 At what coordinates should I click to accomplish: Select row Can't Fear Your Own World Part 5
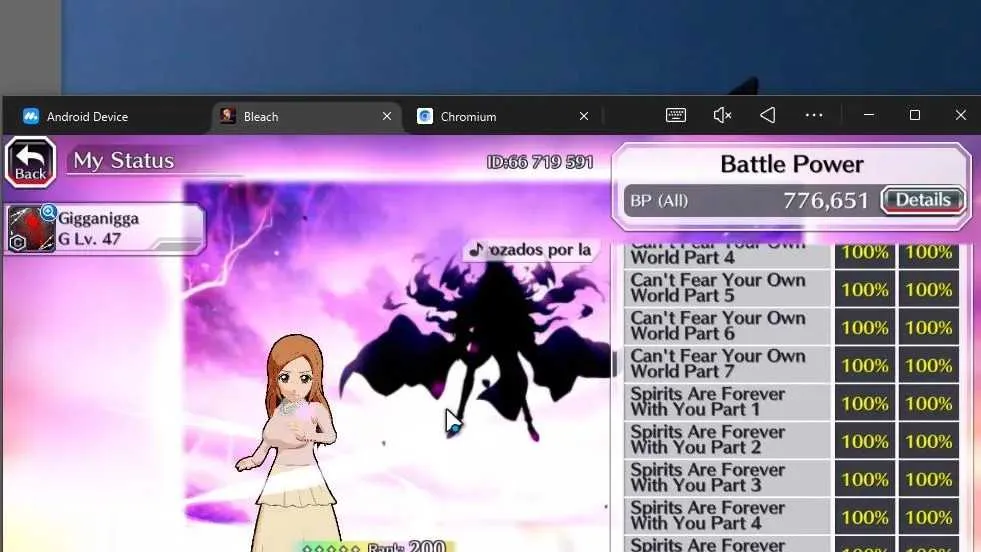(x=791, y=289)
